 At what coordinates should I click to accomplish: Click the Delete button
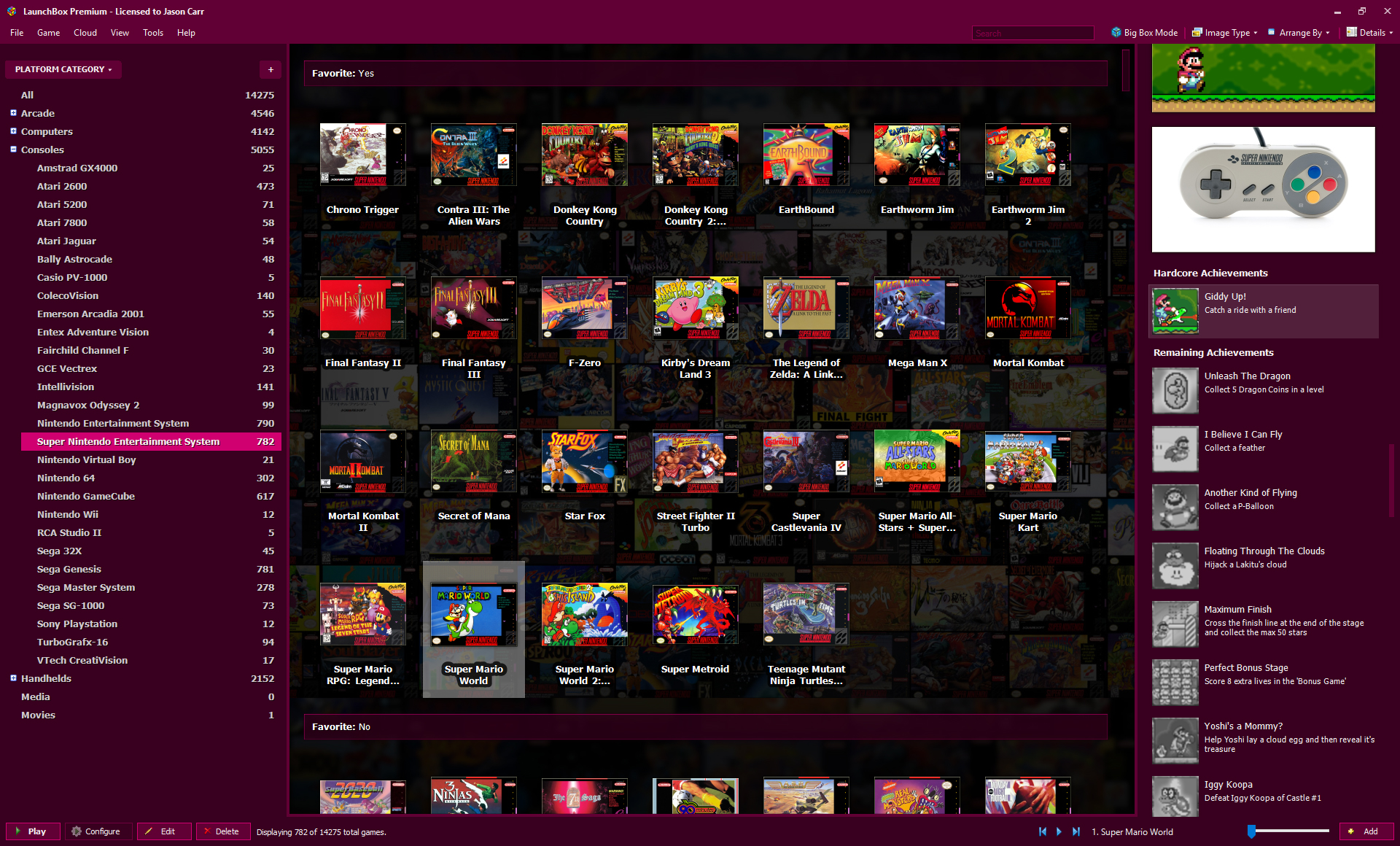pyautogui.click(x=223, y=831)
